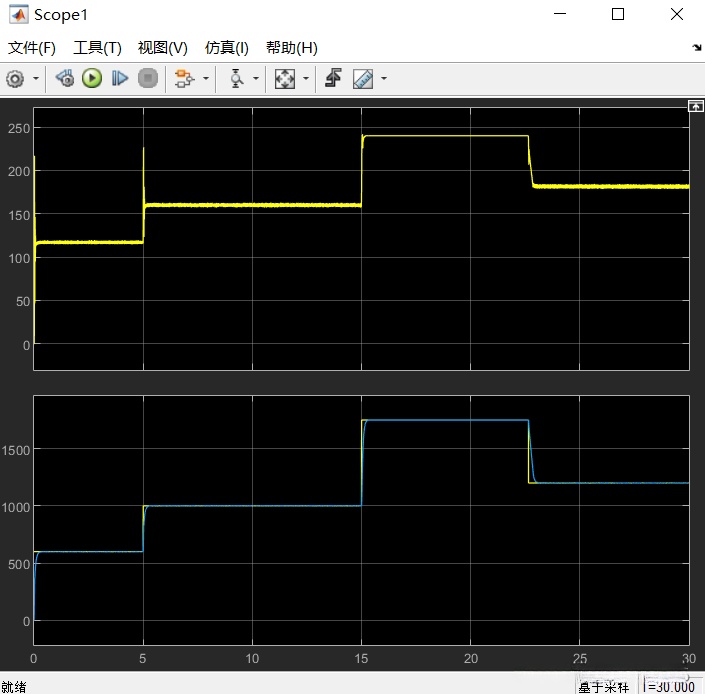Open the 帮助(H) menu

point(292,48)
